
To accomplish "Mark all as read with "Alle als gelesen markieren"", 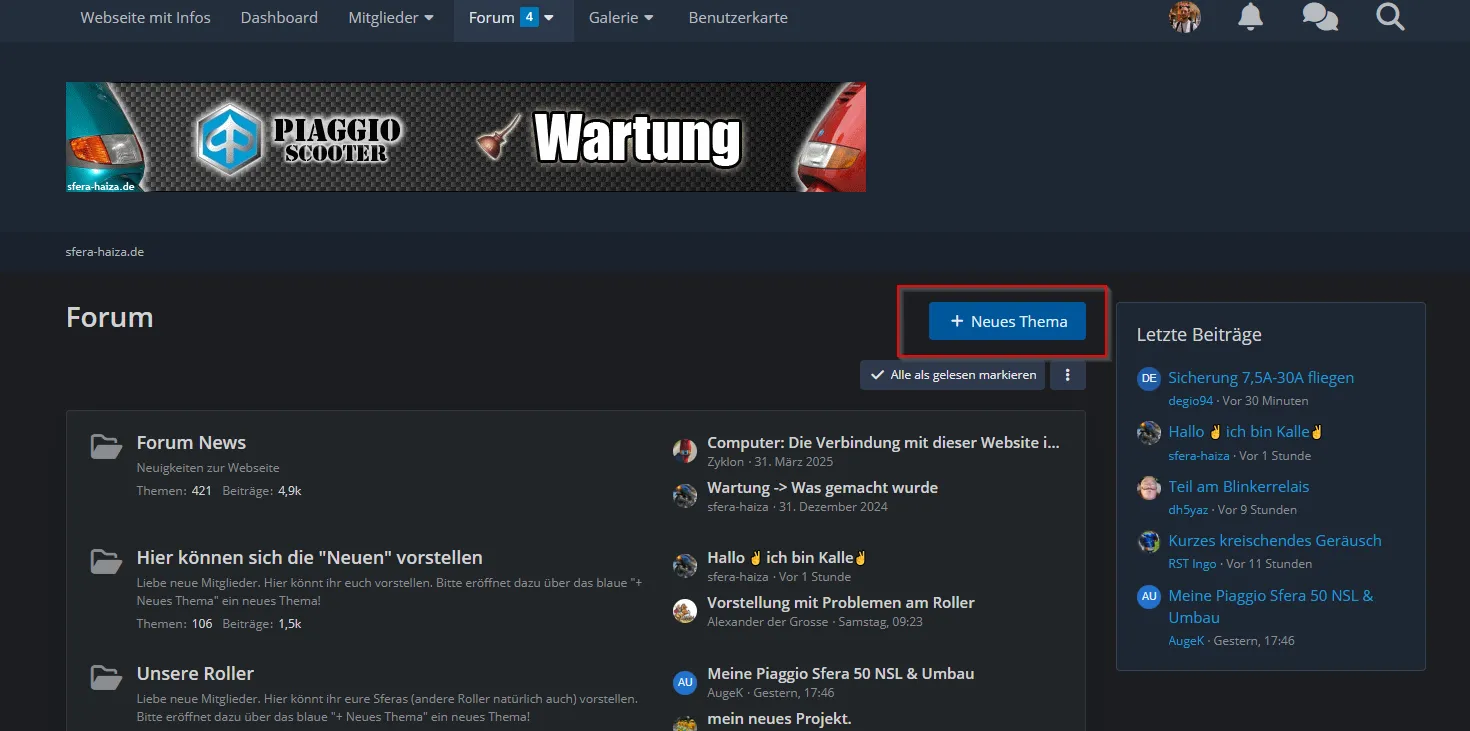I will [953, 375].
